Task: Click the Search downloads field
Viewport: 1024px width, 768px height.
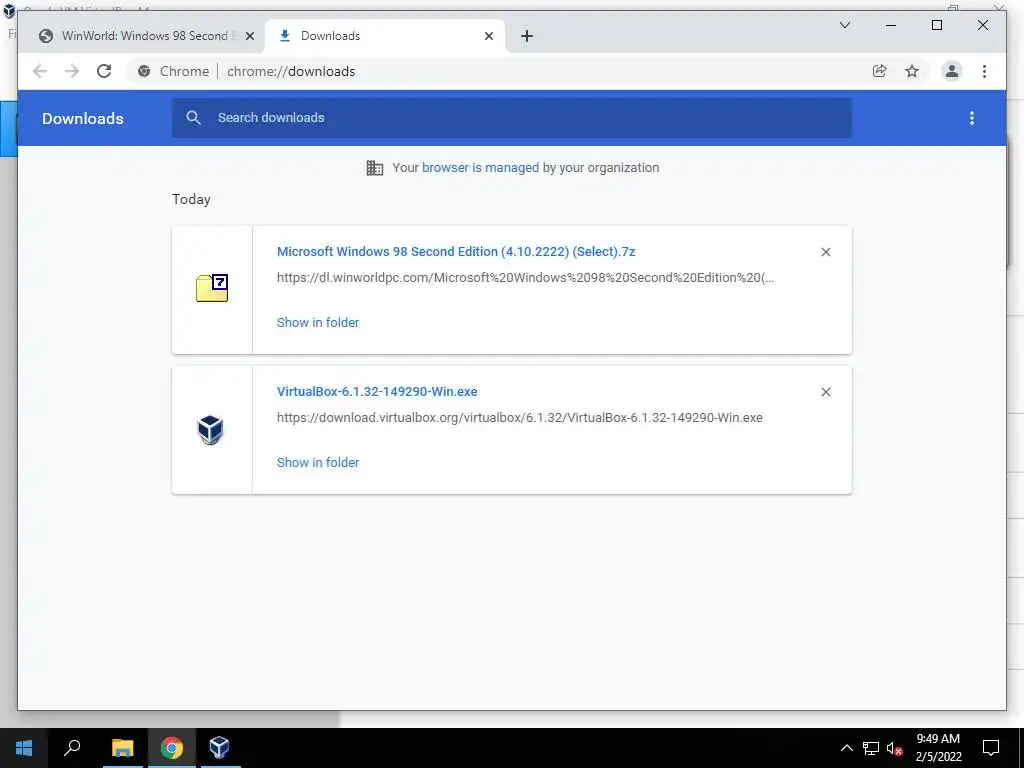Action: 511,118
